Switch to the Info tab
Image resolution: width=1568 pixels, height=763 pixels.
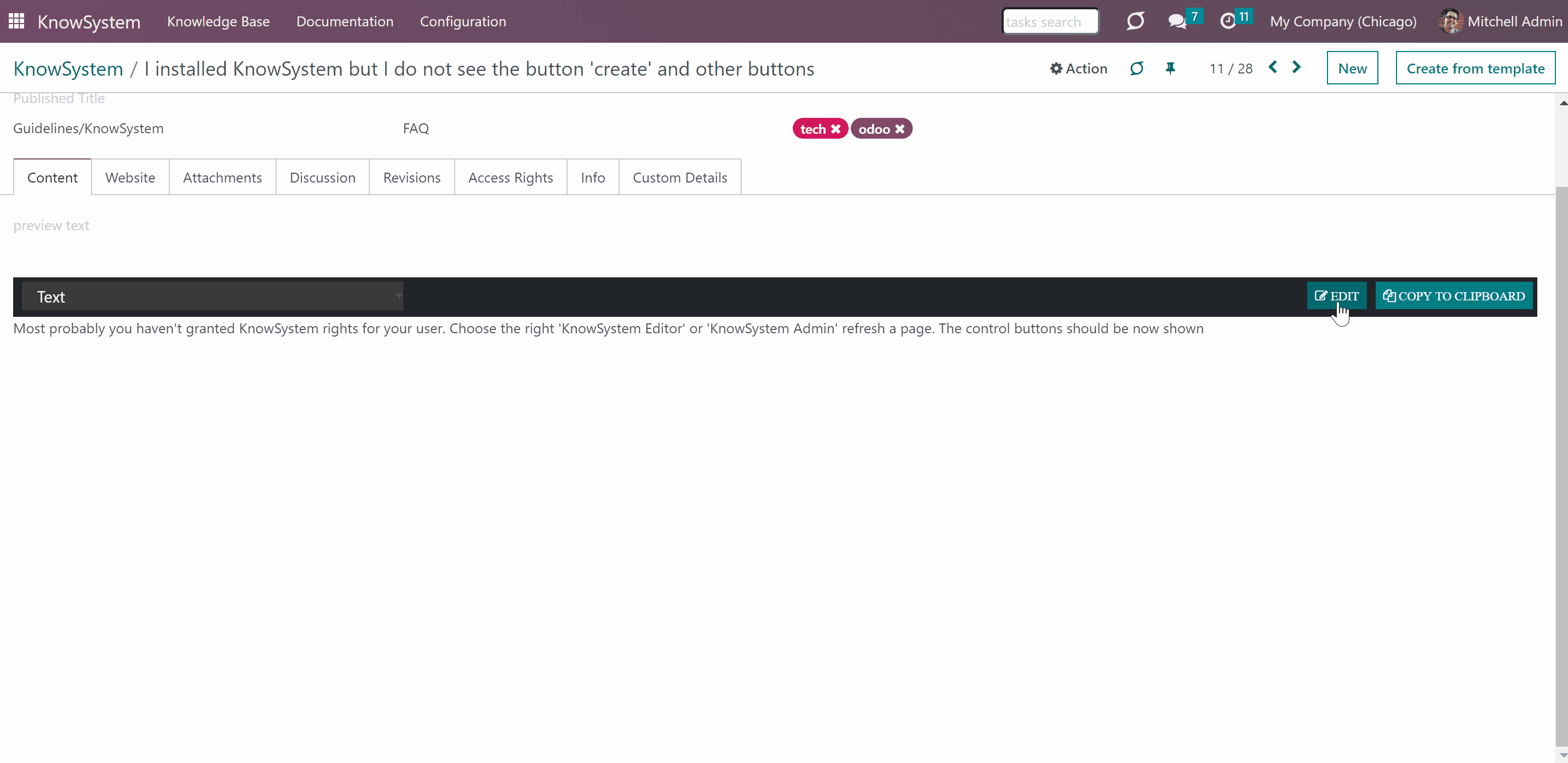[593, 177]
